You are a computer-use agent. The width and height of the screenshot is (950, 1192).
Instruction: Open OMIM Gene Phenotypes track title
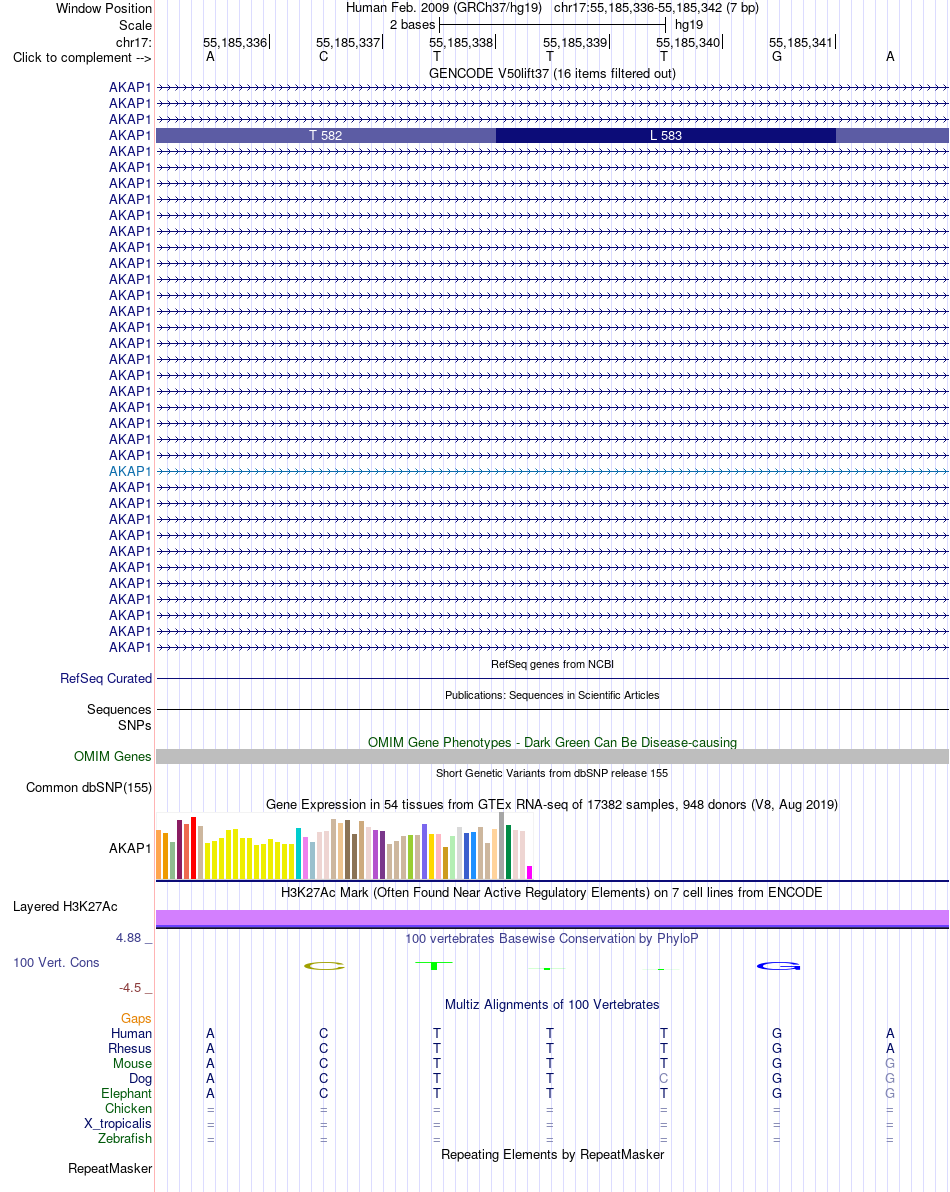(552, 743)
